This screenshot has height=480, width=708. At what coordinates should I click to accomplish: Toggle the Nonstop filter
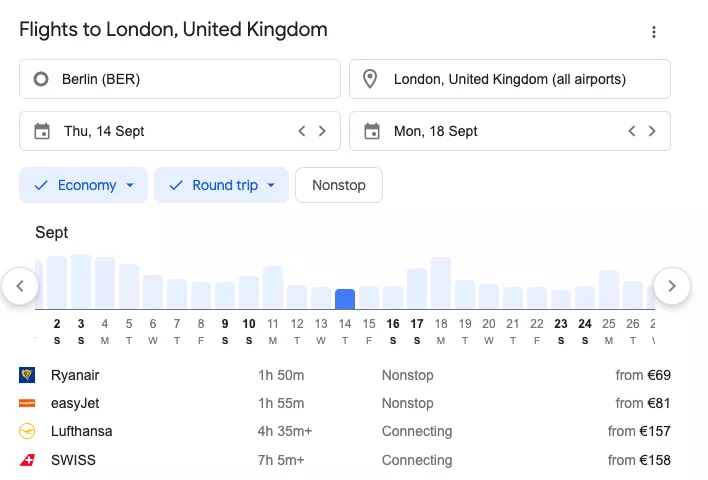[339, 185]
